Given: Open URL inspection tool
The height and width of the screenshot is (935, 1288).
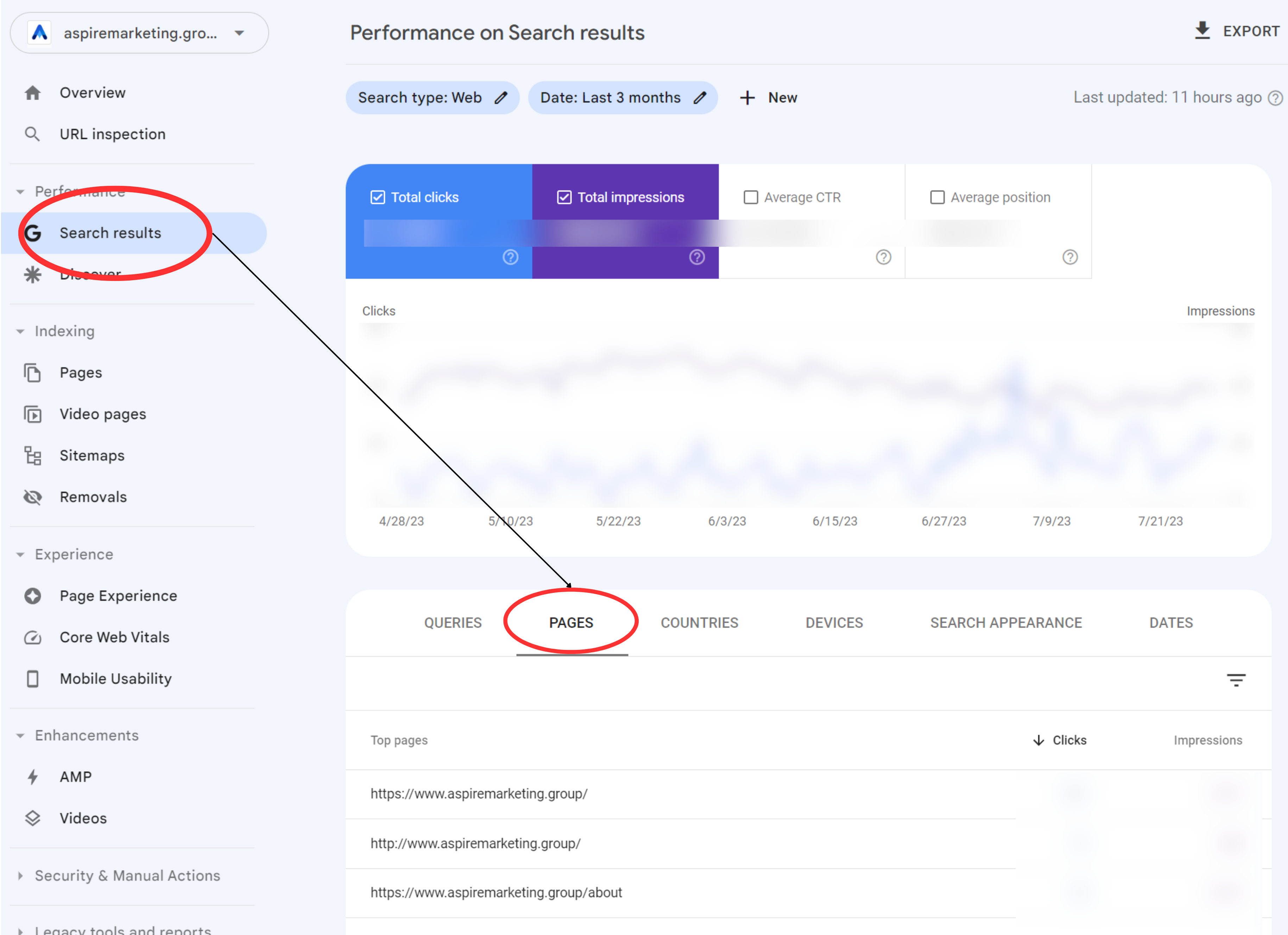Looking at the screenshot, I should coord(112,133).
